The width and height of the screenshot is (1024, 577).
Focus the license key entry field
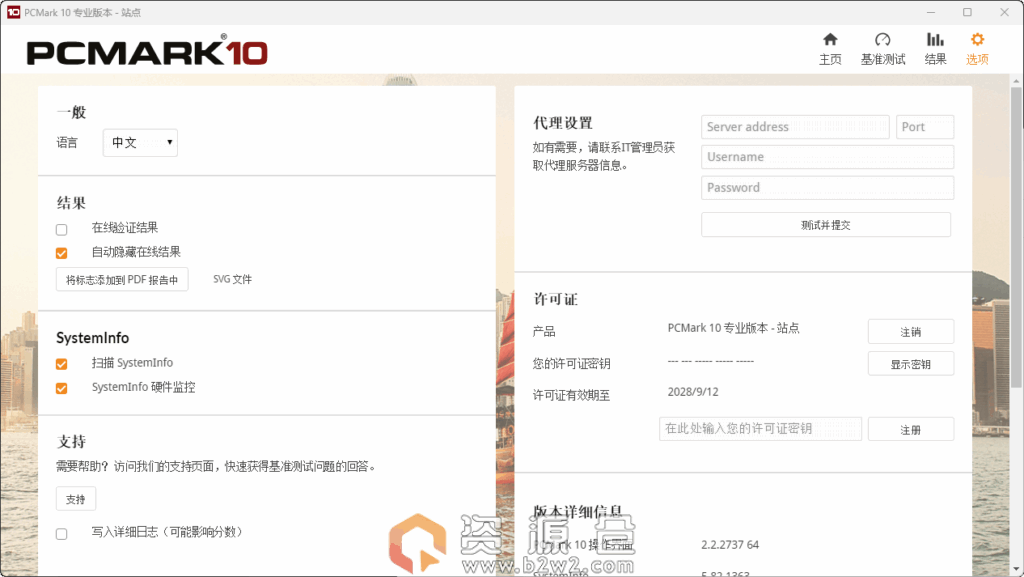760,429
